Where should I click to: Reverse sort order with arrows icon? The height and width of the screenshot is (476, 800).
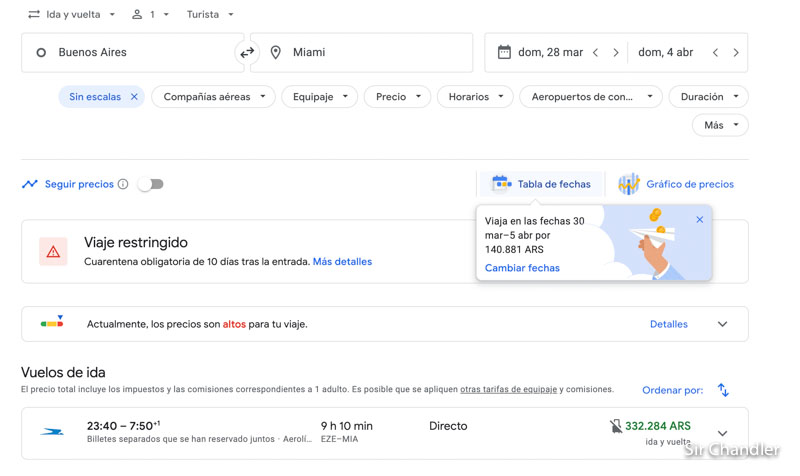pos(723,390)
